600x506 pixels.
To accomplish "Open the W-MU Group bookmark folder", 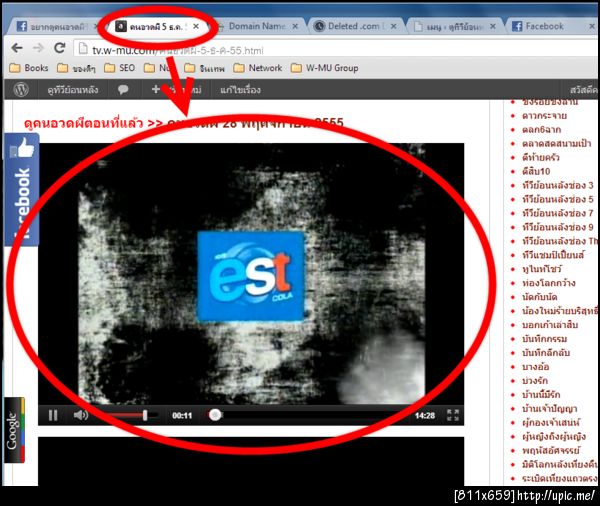I will coord(324,68).
